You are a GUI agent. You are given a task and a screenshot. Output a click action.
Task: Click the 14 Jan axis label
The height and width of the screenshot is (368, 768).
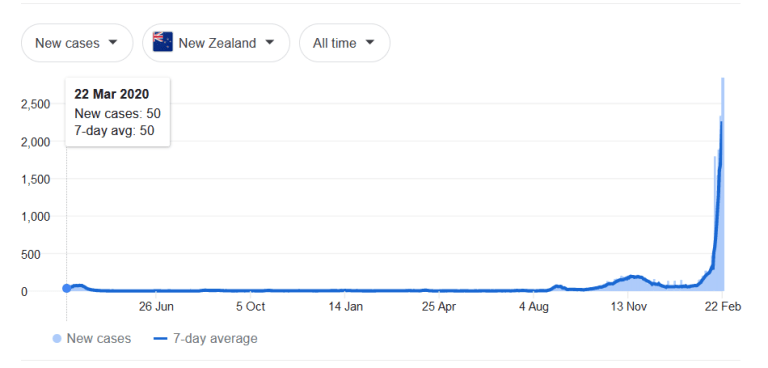click(345, 307)
